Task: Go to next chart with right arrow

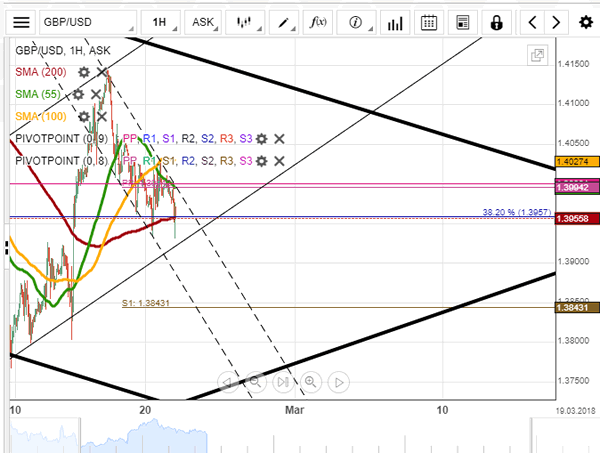Action: [x=556, y=23]
